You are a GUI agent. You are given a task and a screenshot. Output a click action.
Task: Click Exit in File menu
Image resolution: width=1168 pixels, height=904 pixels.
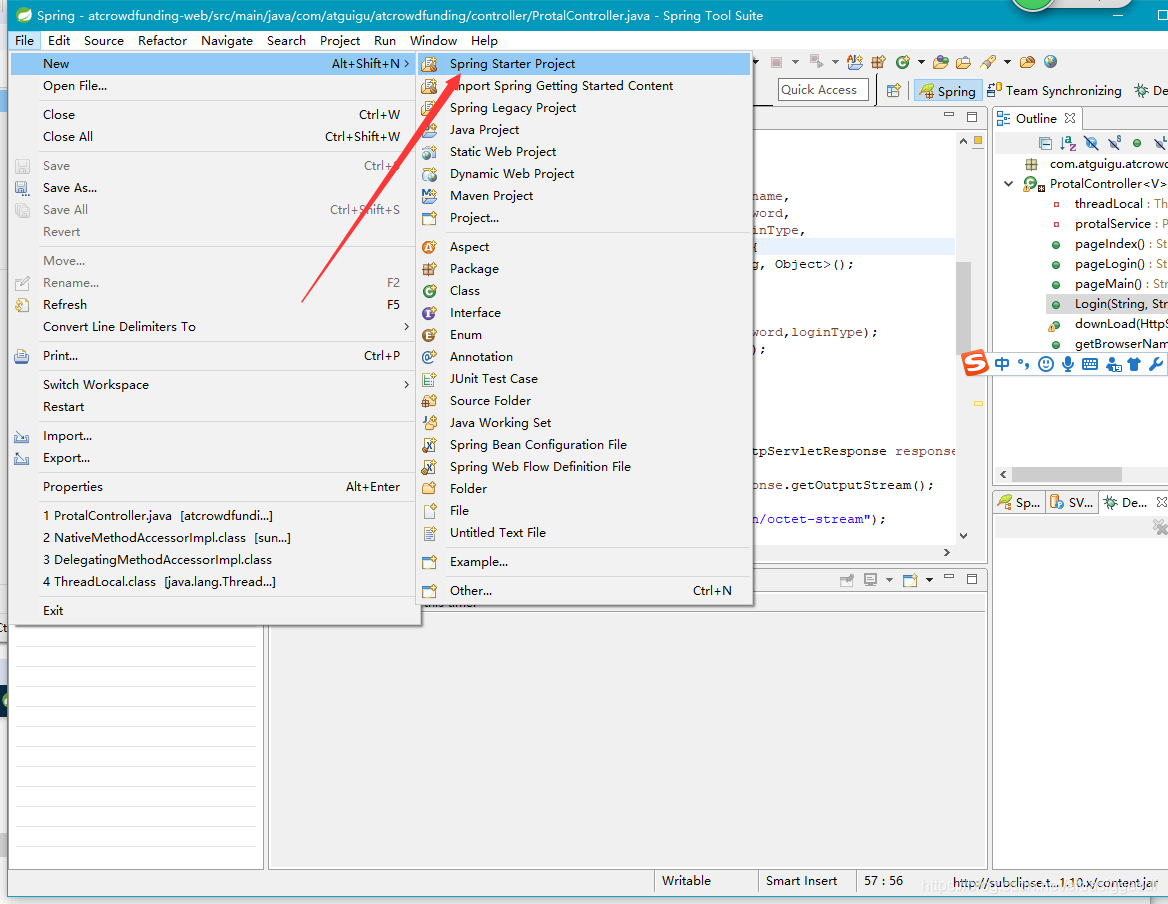click(x=212, y=611)
